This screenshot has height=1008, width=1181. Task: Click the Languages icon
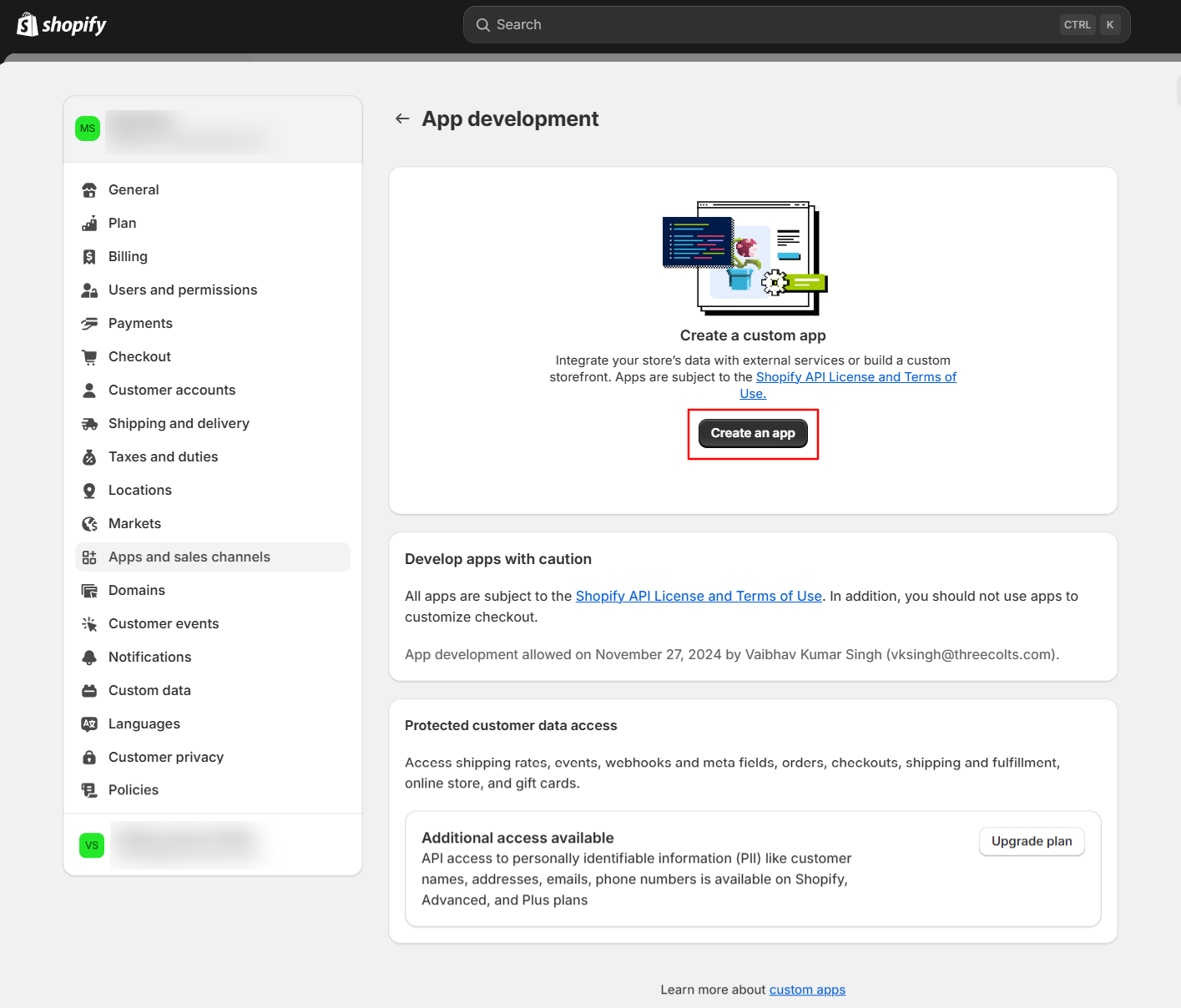pyautogui.click(x=89, y=724)
